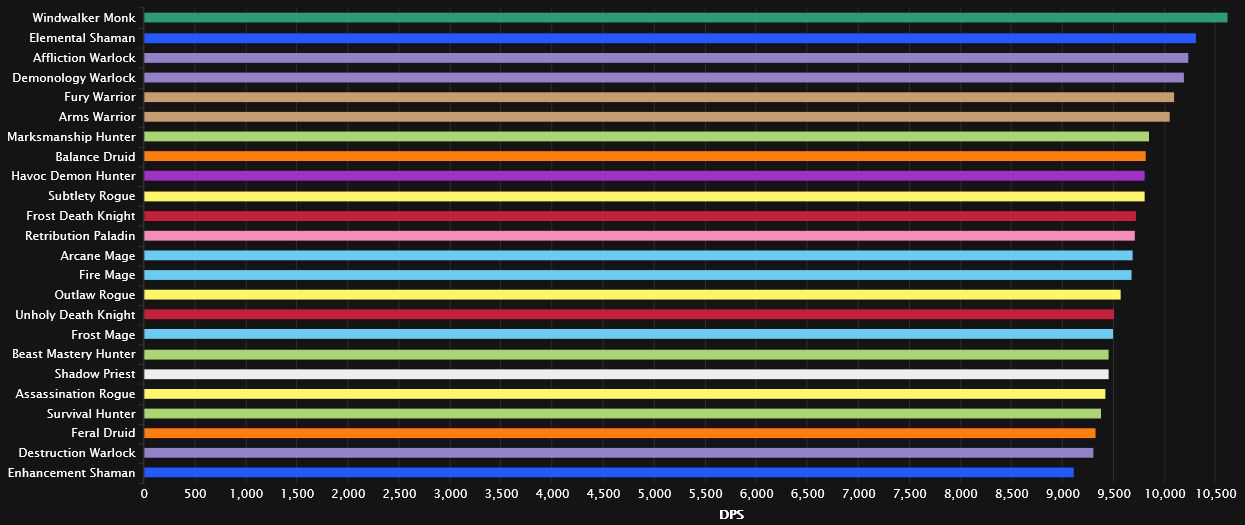Select the Havoc Demon Hunter bar
The image size is (1245, 525).
click(644, 176)
